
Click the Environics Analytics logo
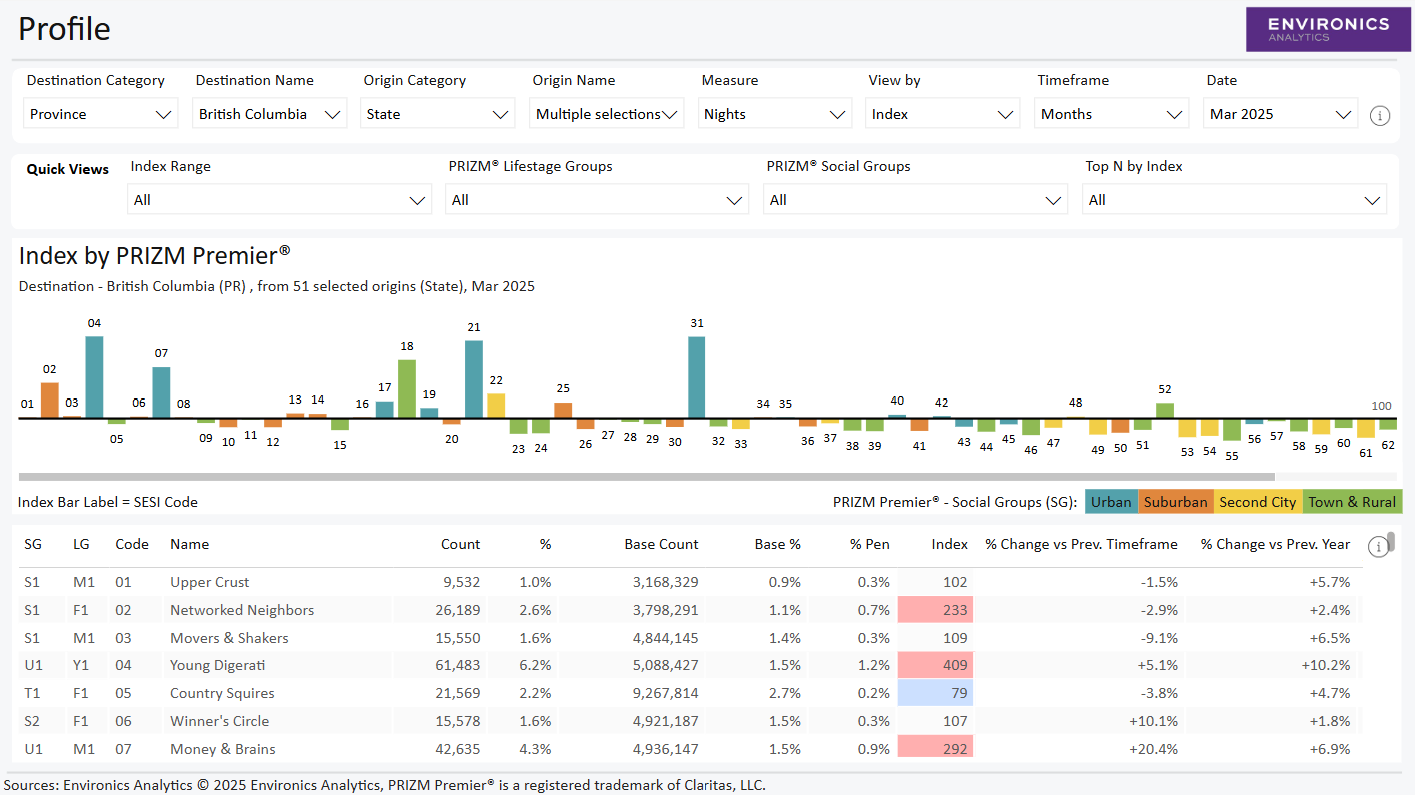coord(1328,29)
